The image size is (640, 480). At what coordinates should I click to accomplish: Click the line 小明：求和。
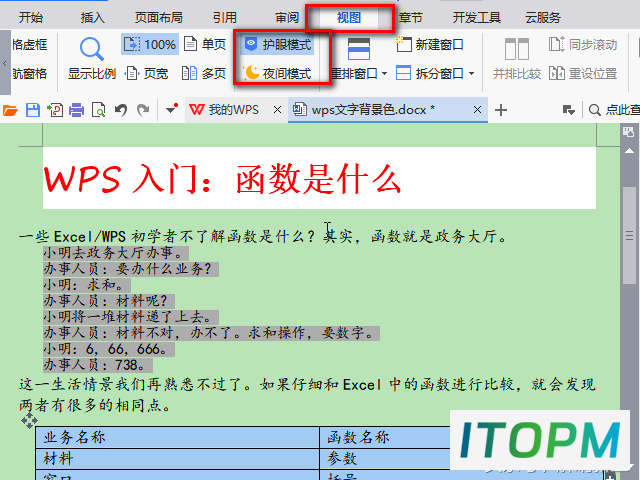click(87, 285)
